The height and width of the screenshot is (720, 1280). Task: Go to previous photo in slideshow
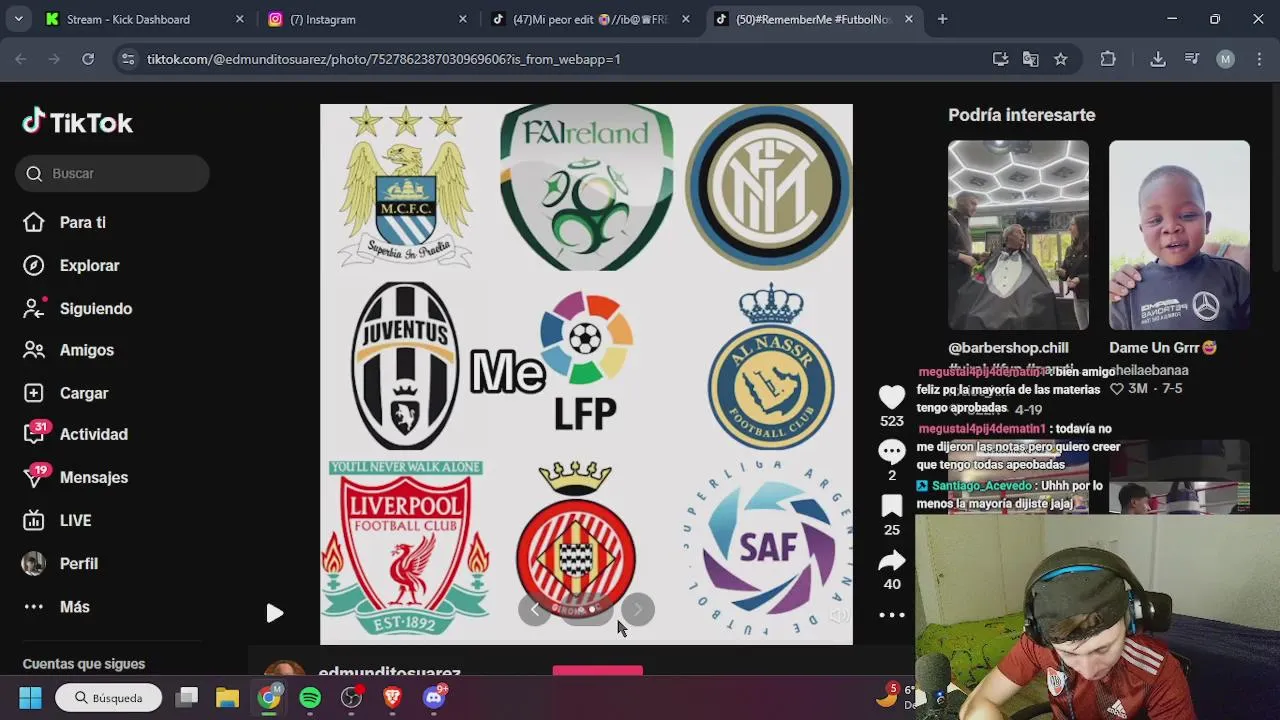click(535, 609)
